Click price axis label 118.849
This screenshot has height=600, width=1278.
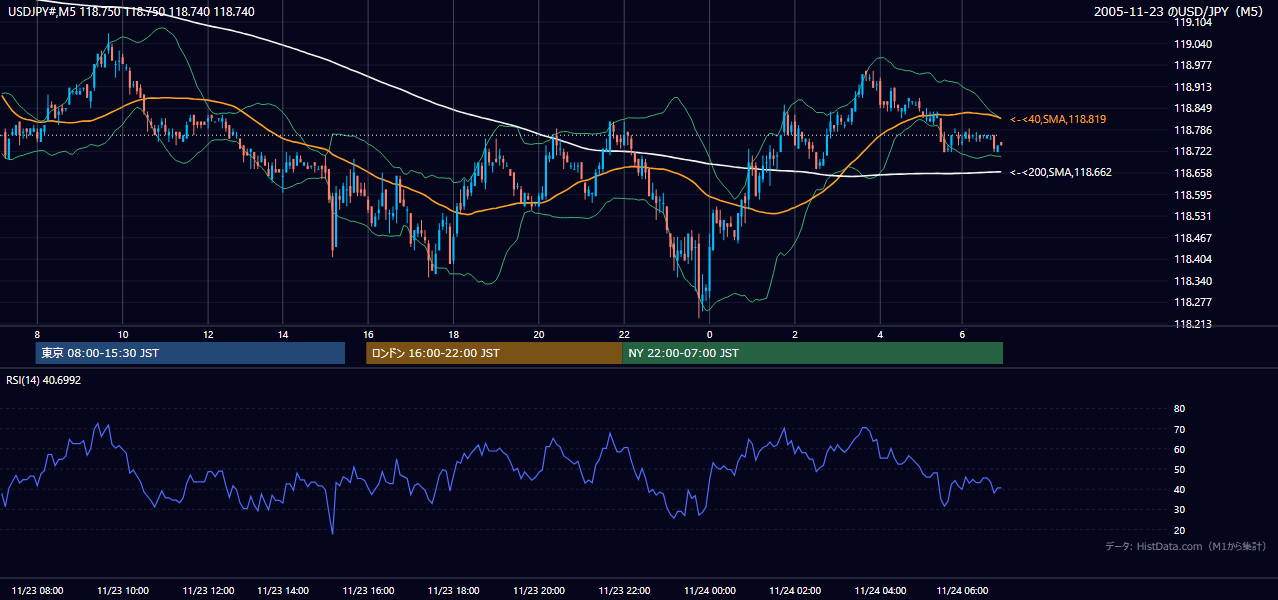[1192, 108]
